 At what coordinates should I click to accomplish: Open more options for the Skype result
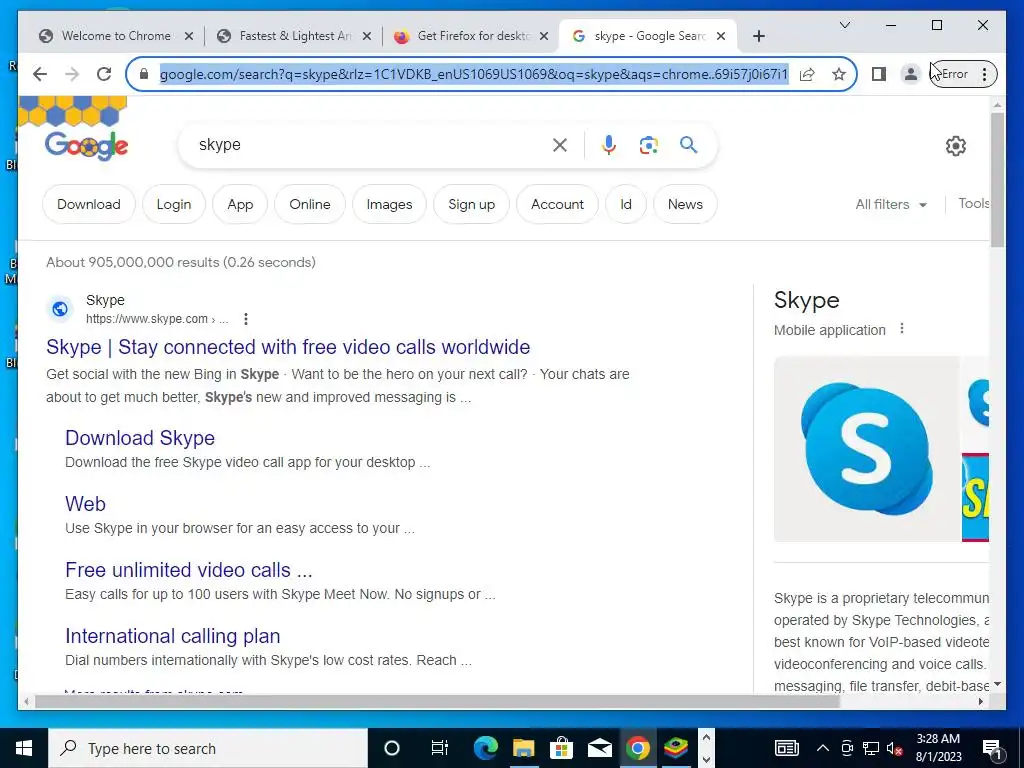(x=246, y=319)
